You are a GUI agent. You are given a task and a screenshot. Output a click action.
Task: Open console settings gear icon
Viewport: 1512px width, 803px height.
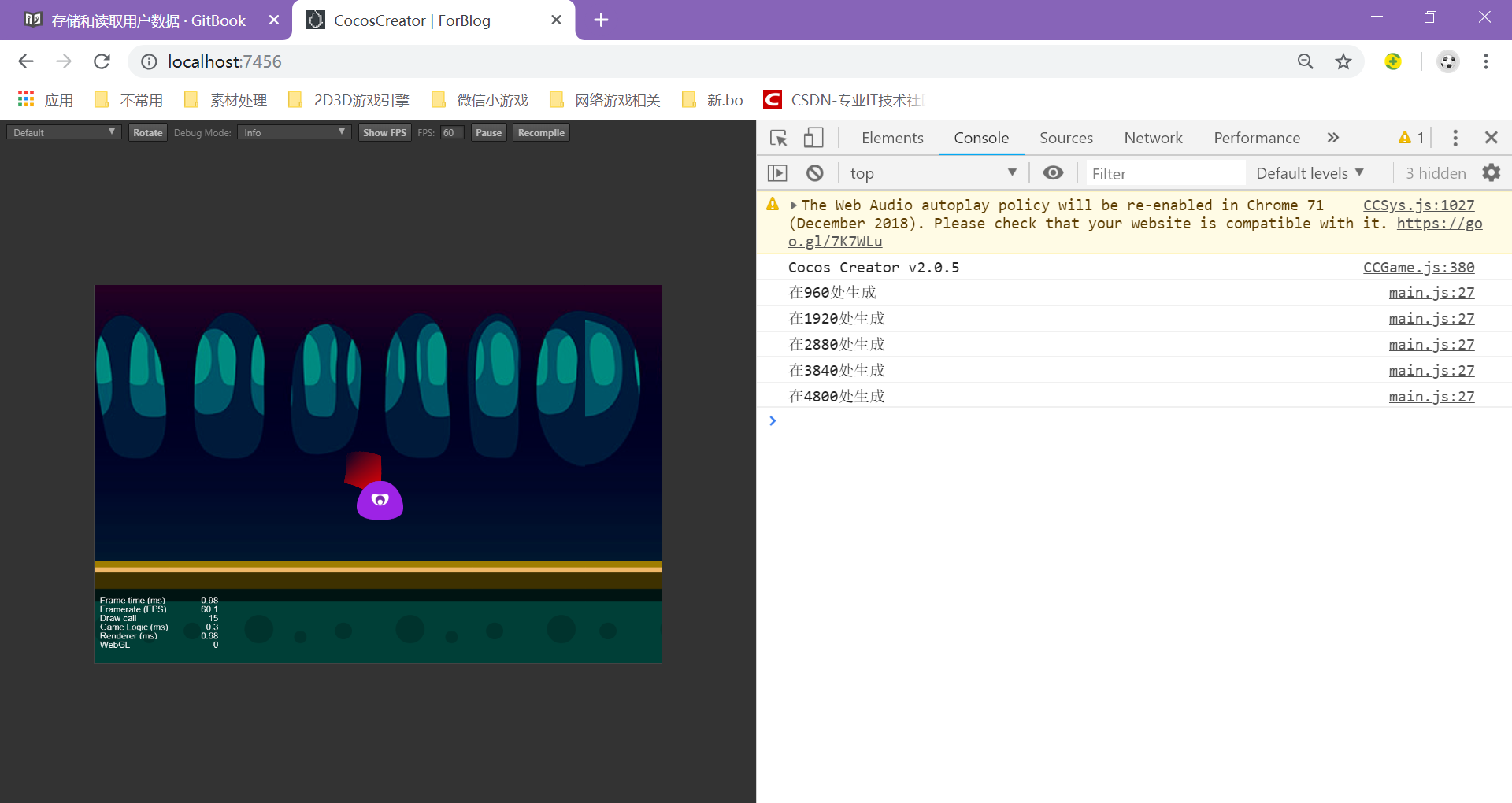tap(1492, 173)
